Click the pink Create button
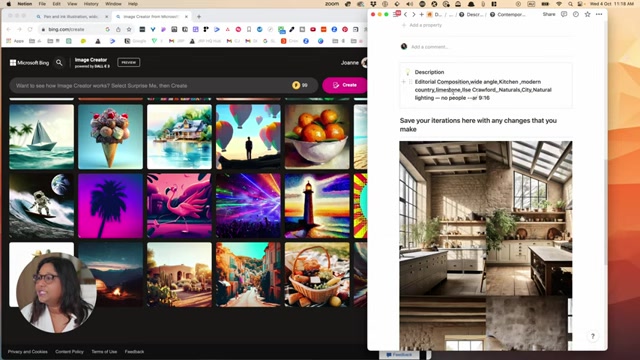This screenshot has width=640, height=360. click(x=344, y=85)
